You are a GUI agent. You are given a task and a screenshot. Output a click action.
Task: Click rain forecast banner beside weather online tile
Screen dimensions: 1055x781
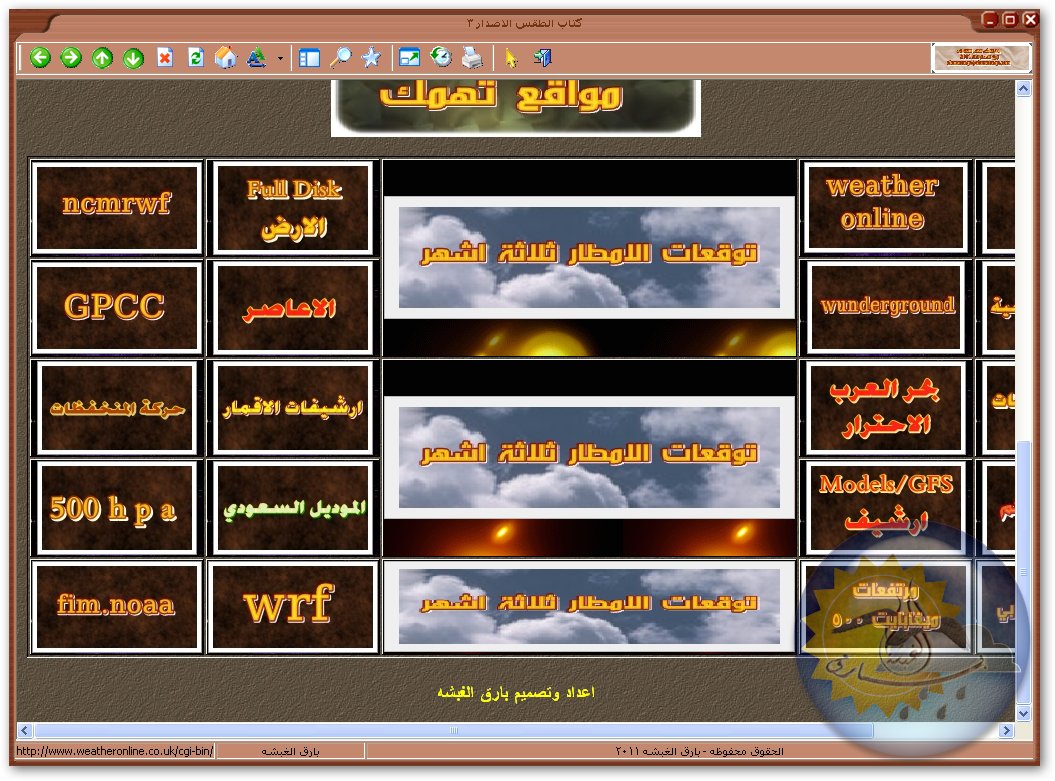tap(589, 258)
